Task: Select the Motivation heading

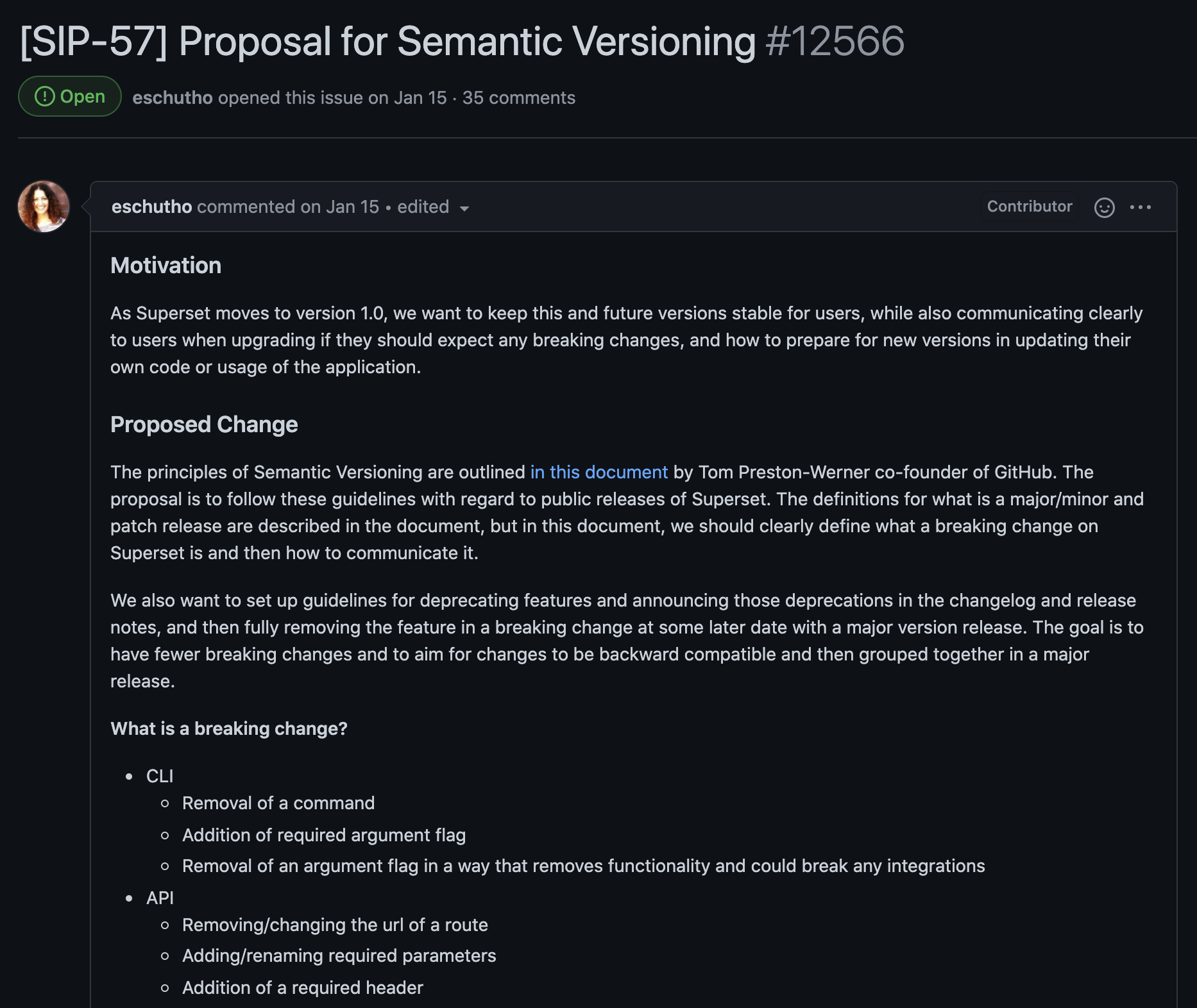Action: pyautogui.click(x=166, y=265)
